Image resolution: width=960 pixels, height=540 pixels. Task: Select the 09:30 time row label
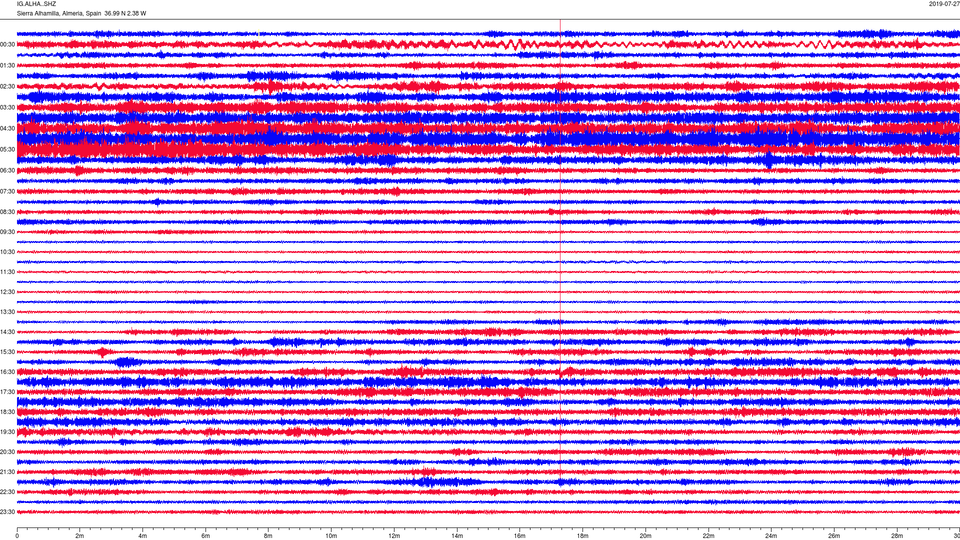click(x=7, y=232)
